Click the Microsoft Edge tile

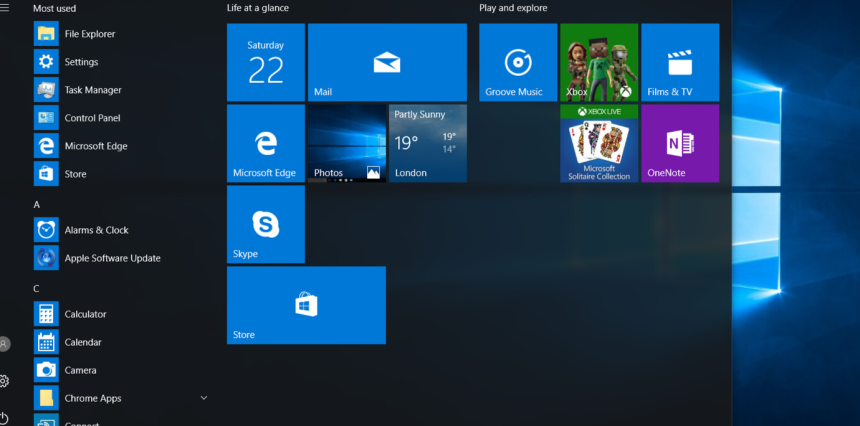265,143
